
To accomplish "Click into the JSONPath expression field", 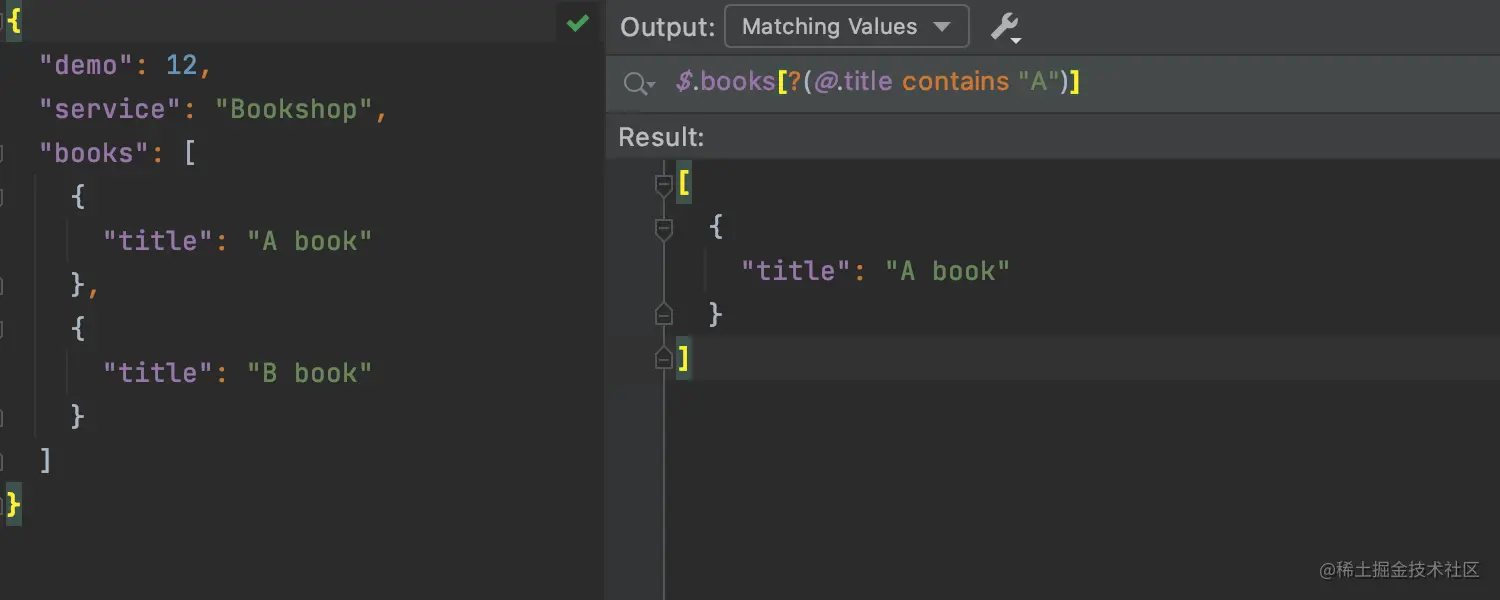I will pyautogui.click(x=1052, y=82).
